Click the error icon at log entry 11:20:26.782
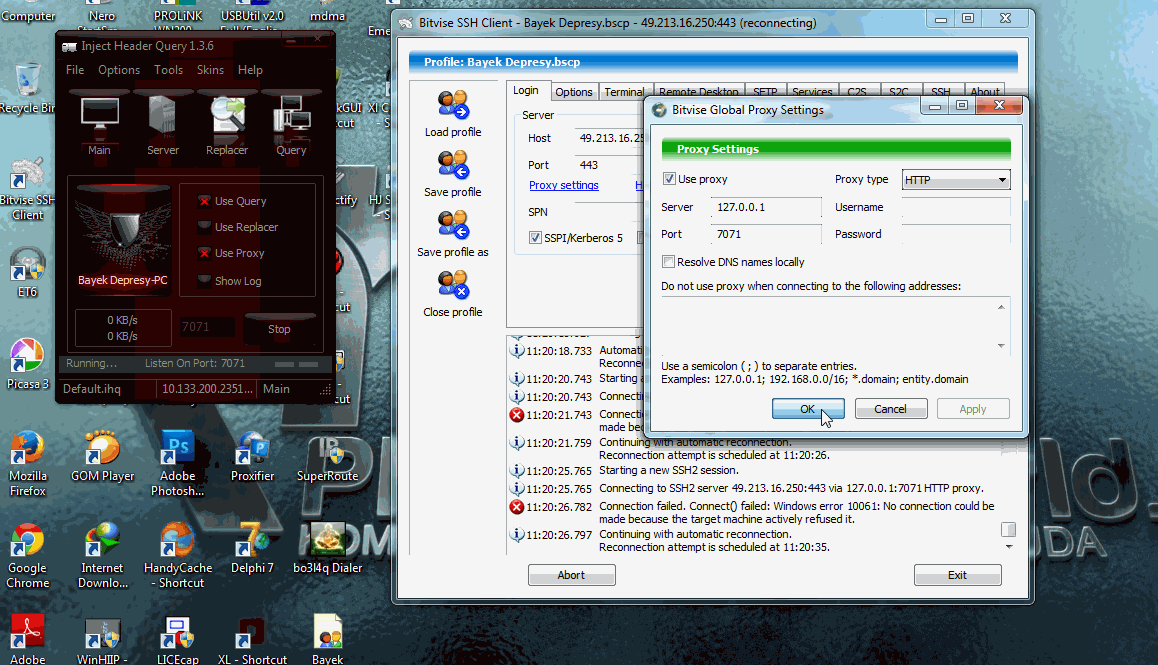 (517, 507)
